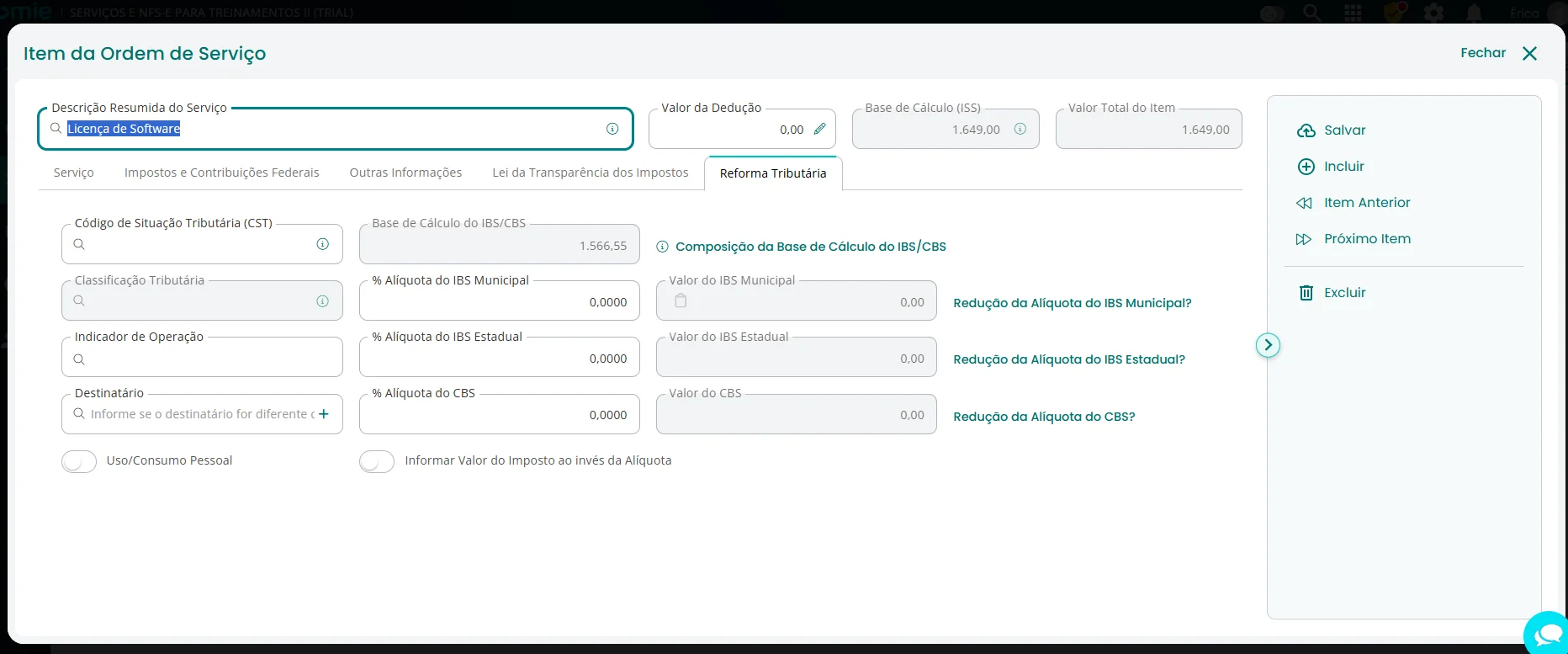The height and width of the screenshot is (654, 1568).
Task: Click the % Alíquota do IBS Estadual field
Action: 500,358
